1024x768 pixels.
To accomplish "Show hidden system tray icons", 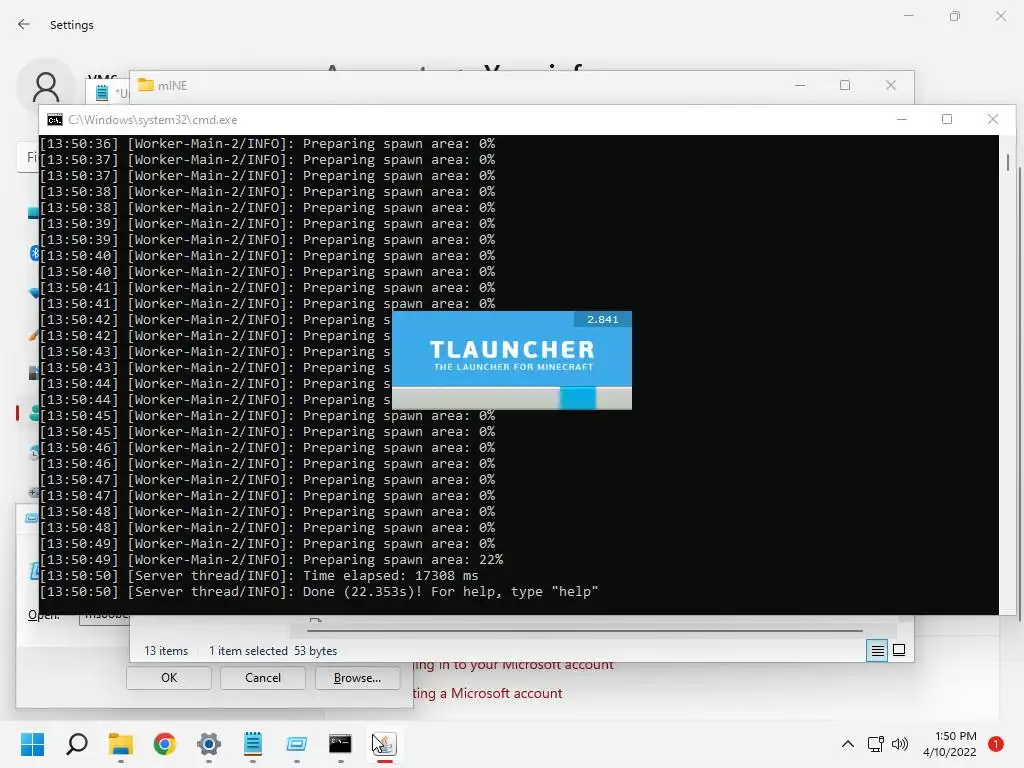I will point(848,744).
